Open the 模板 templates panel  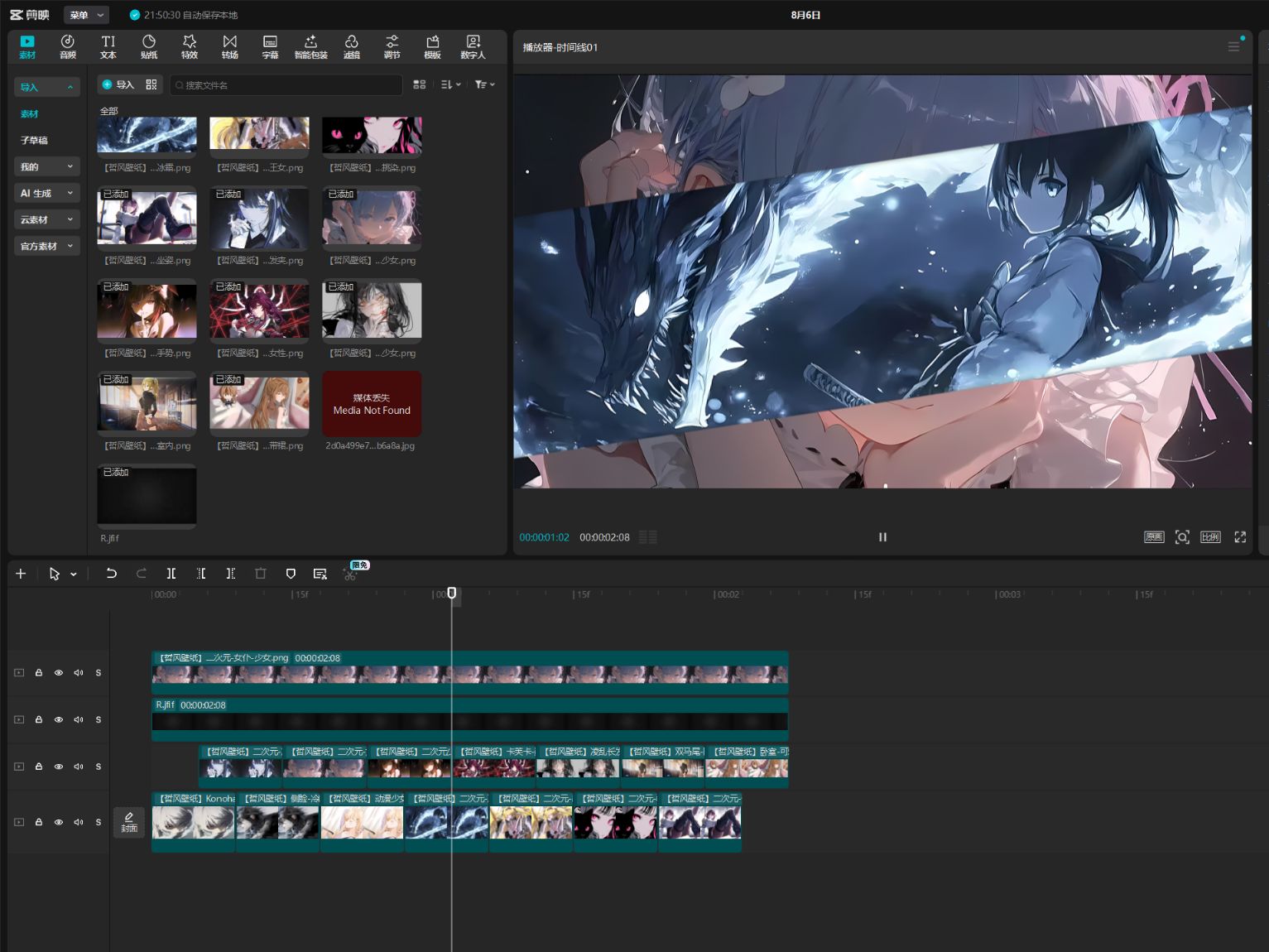432,46
